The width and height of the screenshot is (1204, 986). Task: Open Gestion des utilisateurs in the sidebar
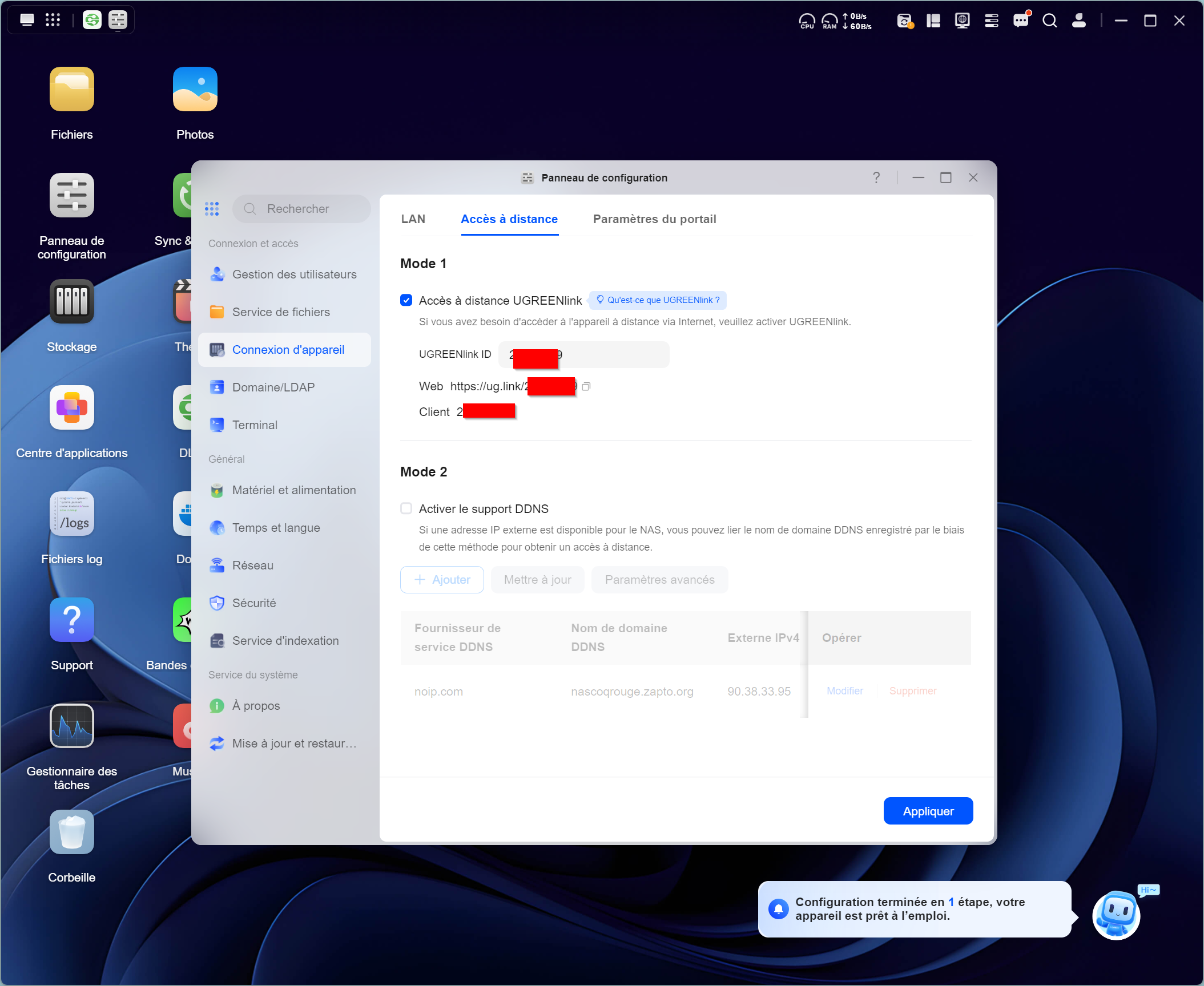(x=284, y=274)
